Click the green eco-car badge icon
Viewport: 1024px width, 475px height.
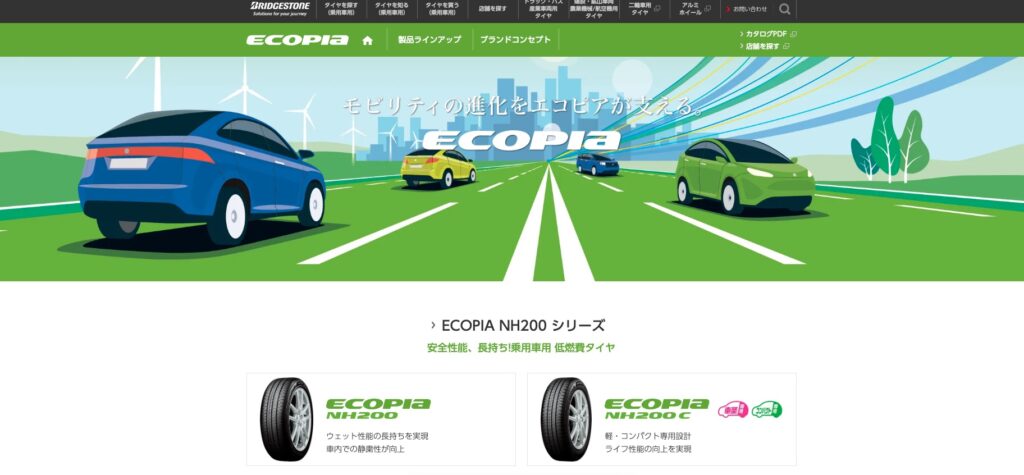click(767, 410)
